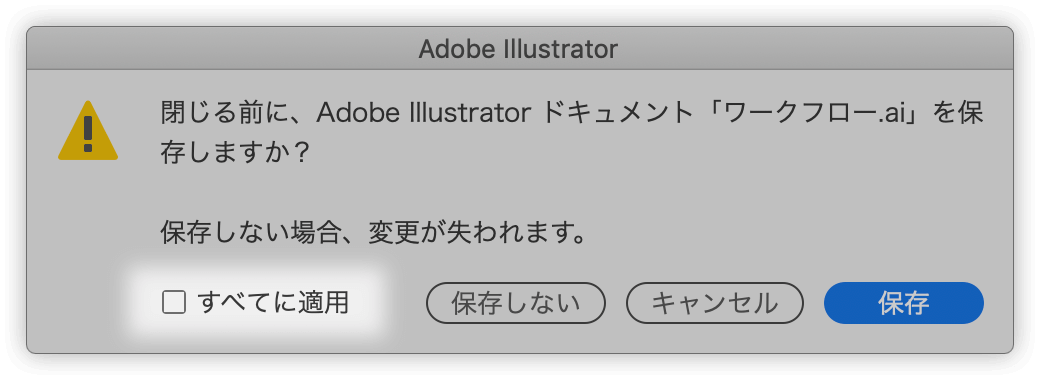This screenshot has width=1041, height=381.
Task: Click the 保存しない button
Action: click(x=516, y=303)
